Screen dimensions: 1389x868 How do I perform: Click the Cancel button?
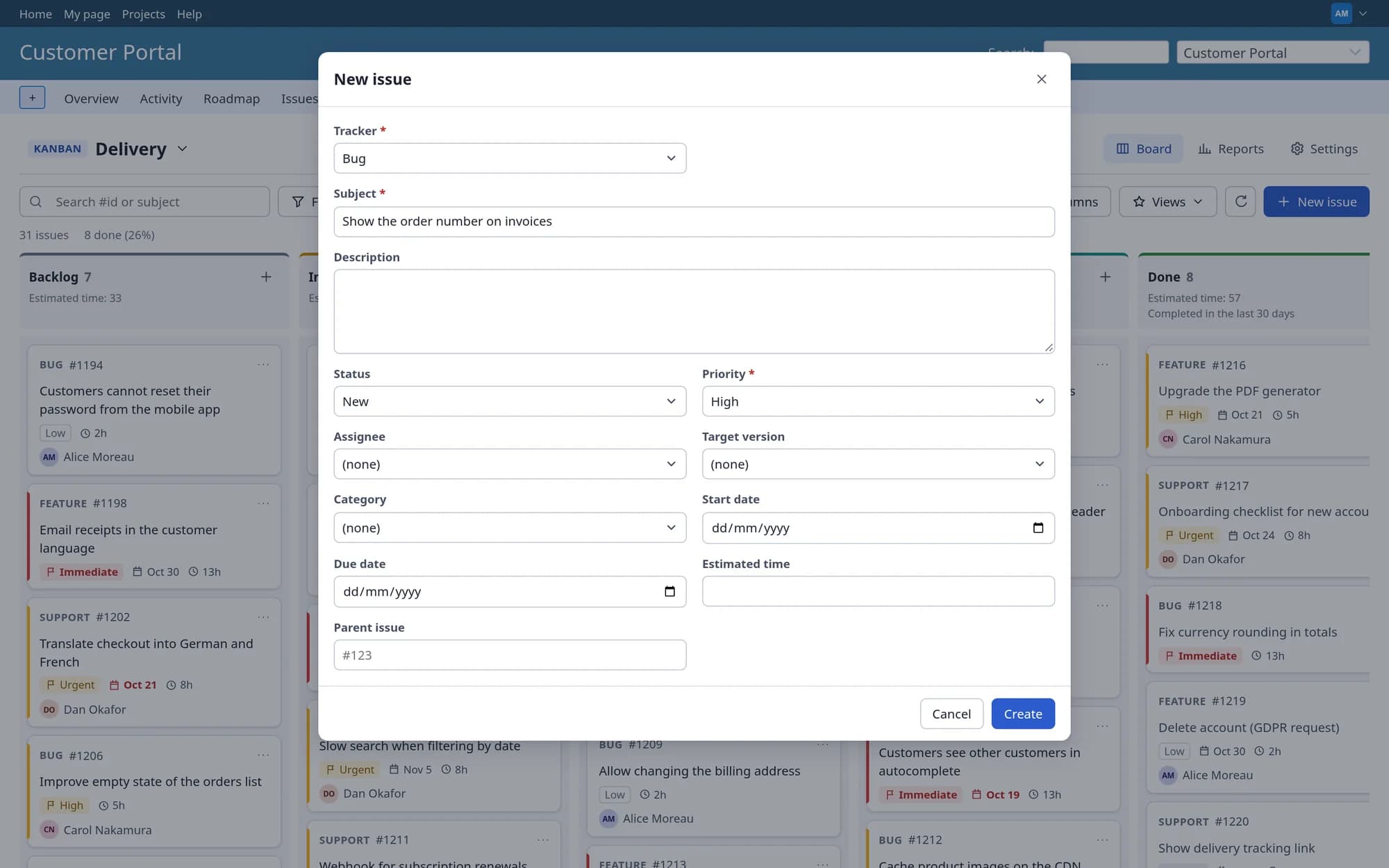951,714
